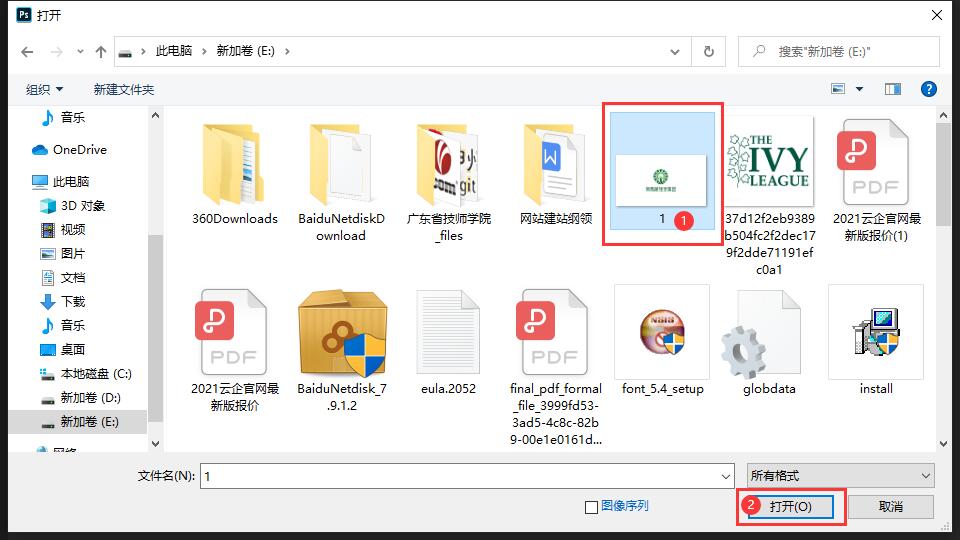Refresh the current folder view
960x540 pixels.
709,51
